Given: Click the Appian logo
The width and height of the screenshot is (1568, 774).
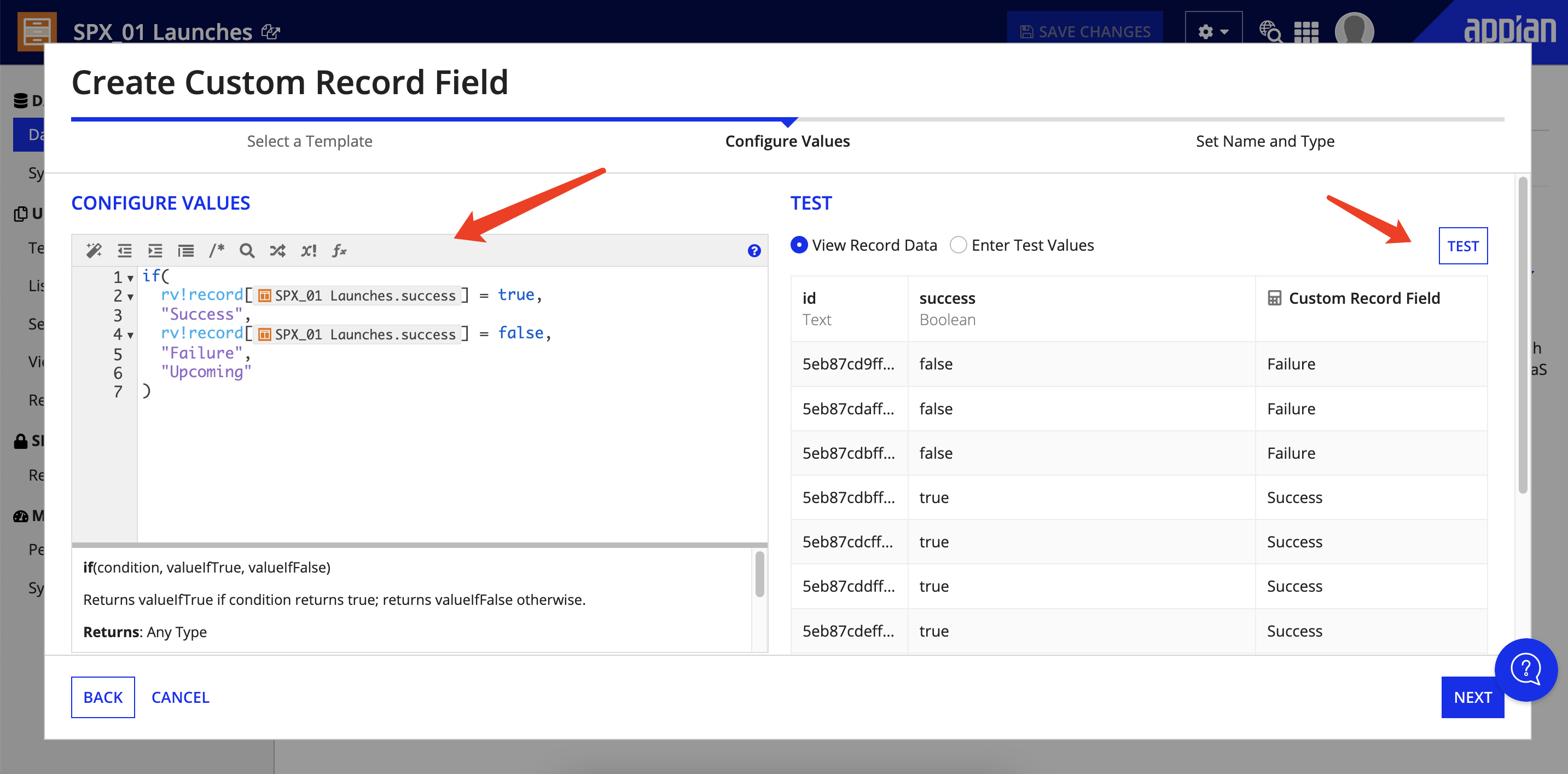Looking at the screenshot, I should coord(1509,30).
